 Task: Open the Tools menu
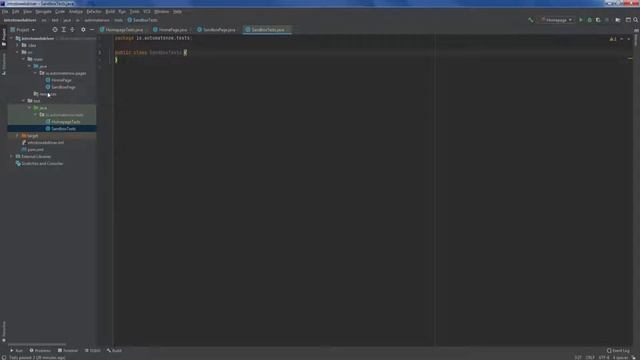(x=134, y=11)
